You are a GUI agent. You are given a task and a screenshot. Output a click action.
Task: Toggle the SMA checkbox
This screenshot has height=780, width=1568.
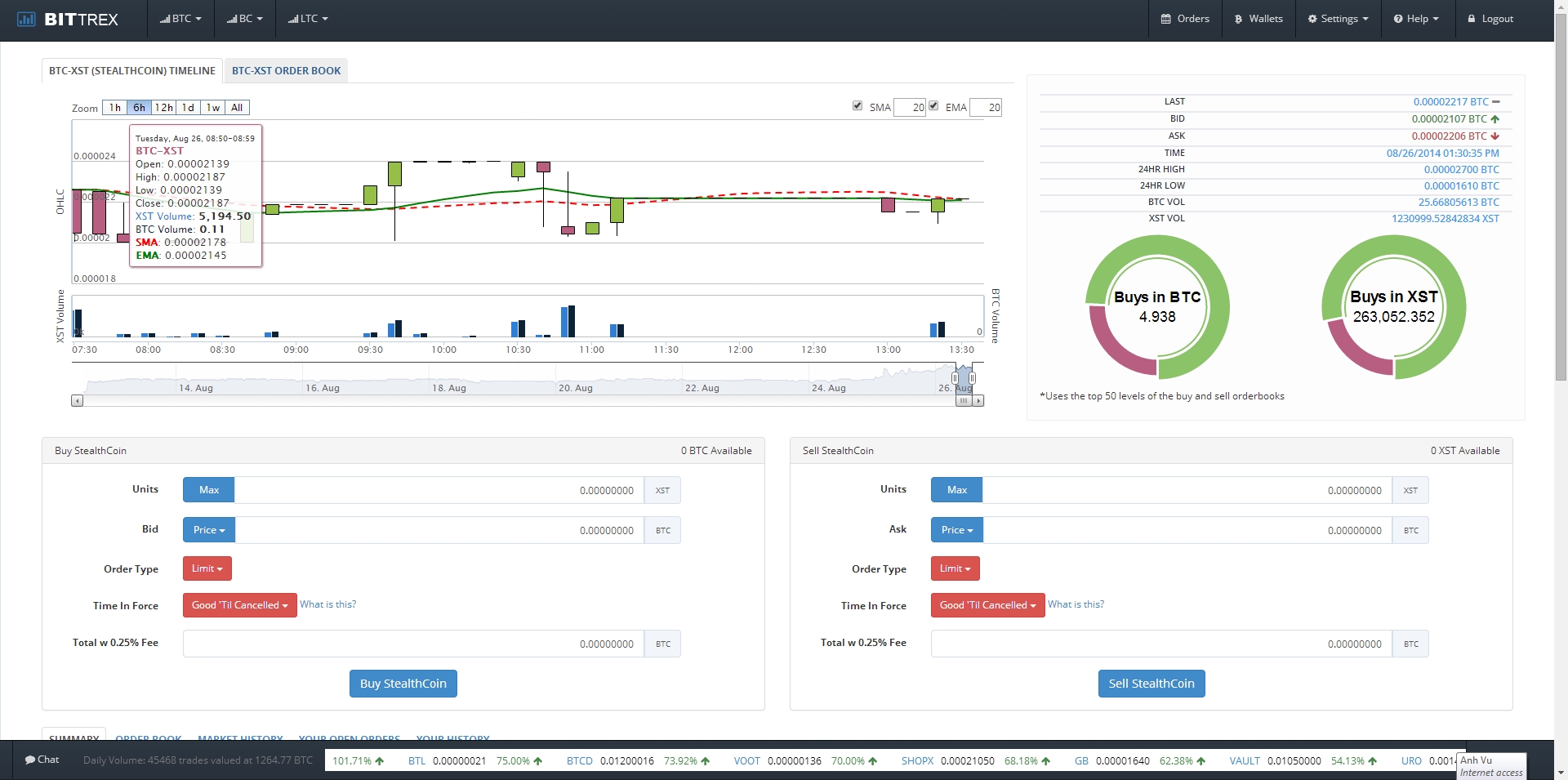tap(857, 105)
